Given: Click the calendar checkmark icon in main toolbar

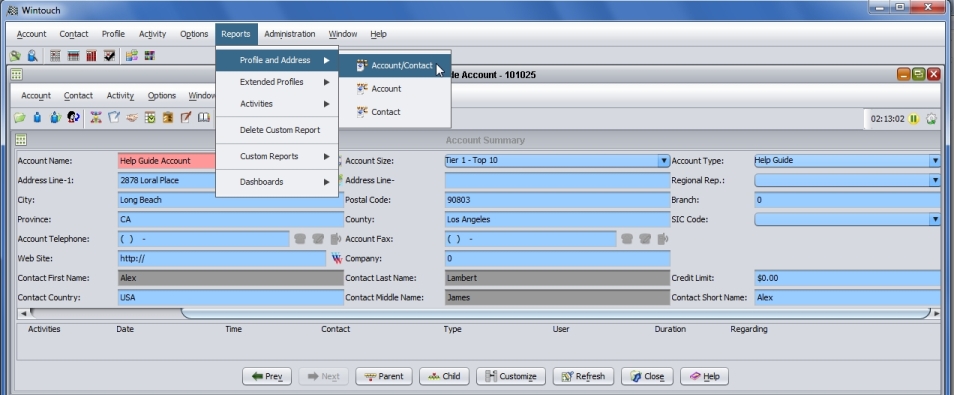Looking at the screenshot, I should point(109,56).
